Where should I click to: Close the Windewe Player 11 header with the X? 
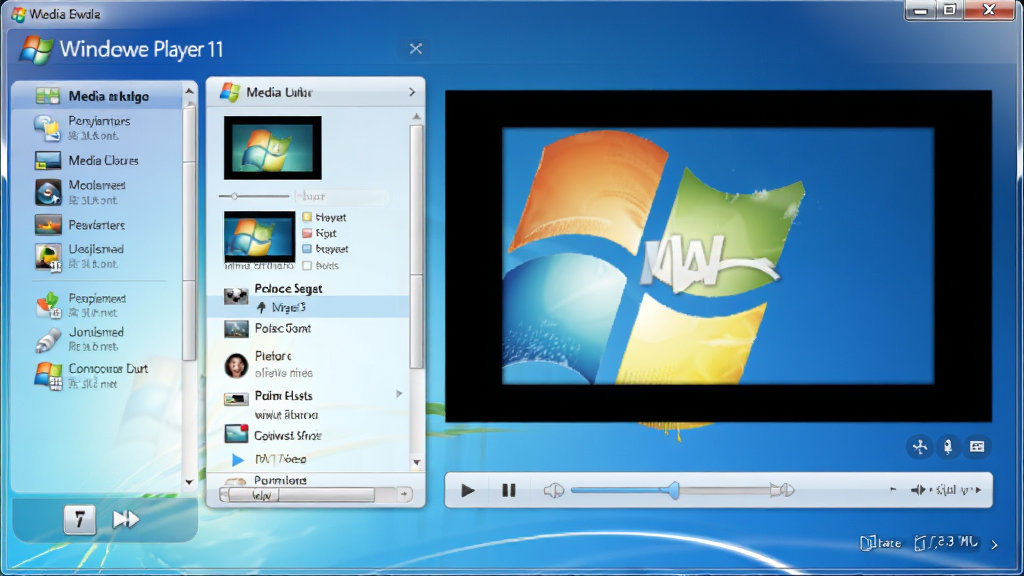pyautogui.click(x=415, y=49)
